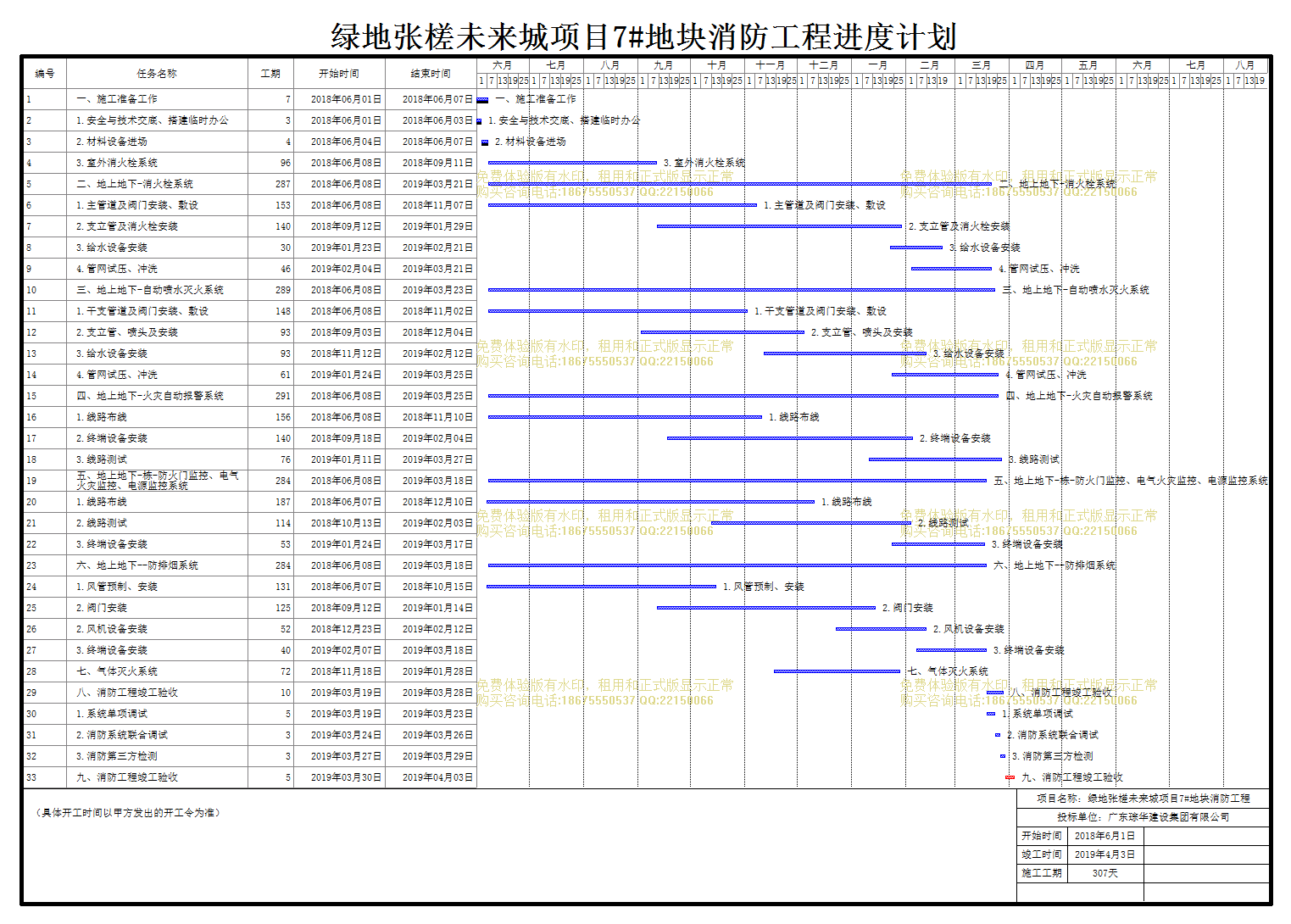Click the 二月 month label in timeline header
Image resolution: width=1291 pixels, height=924 pixels.
click(x=930, y=65)
